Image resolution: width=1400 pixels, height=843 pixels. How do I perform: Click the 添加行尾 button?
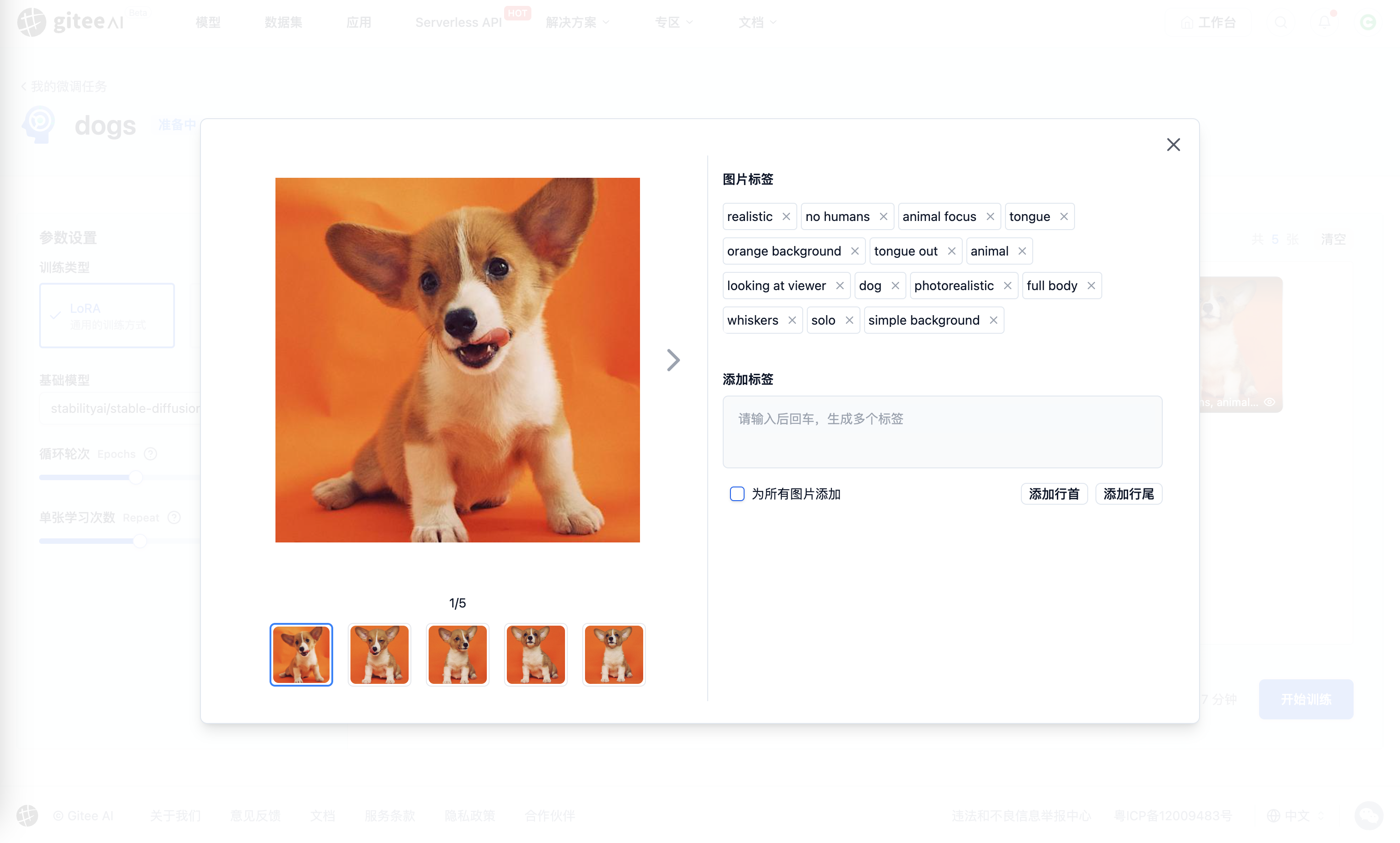pyautogui.click(x=1128, y=494)
